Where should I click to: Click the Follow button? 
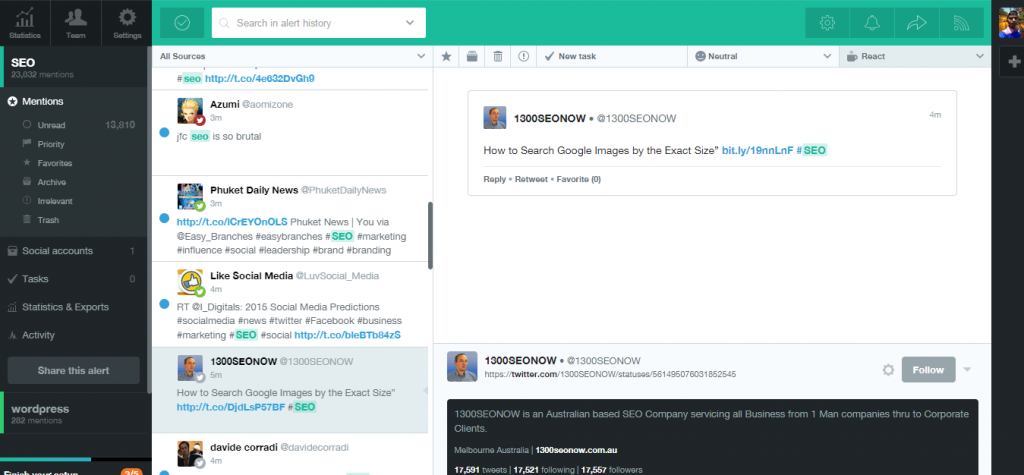(928, 369)
